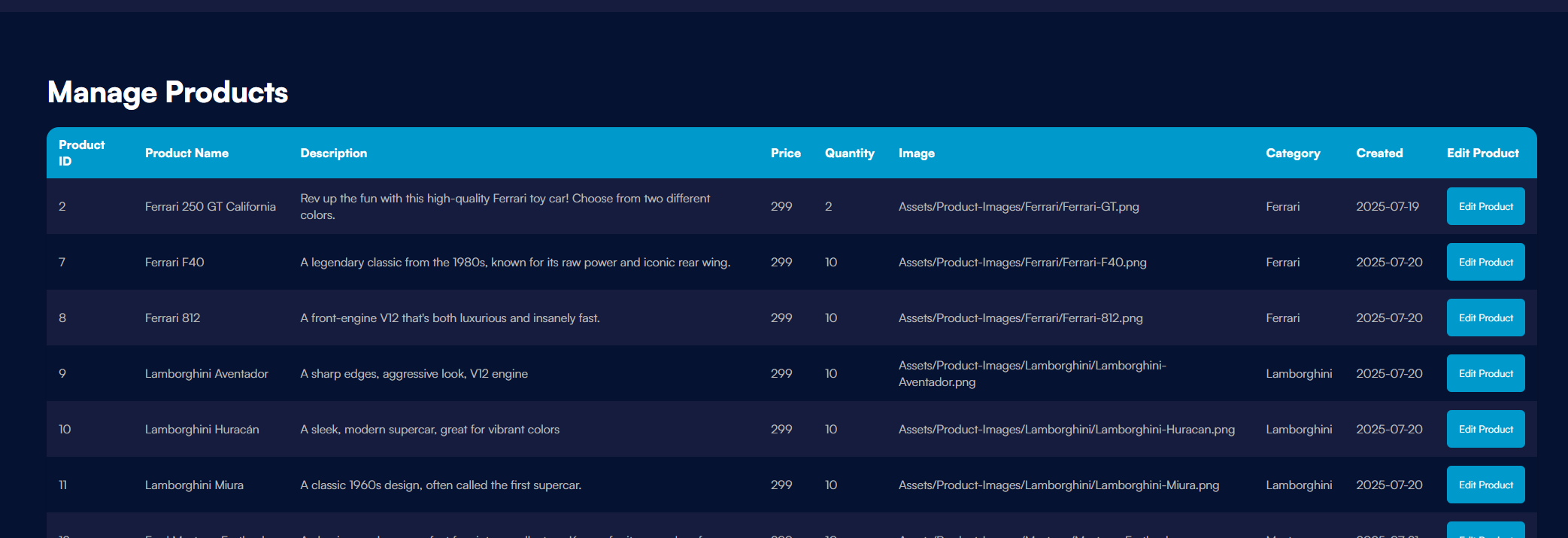The height and width of the screenshot is (538, 1568).
Task: Click the Ferrari-GT.png image path
Action: [x=1018, y=206]
